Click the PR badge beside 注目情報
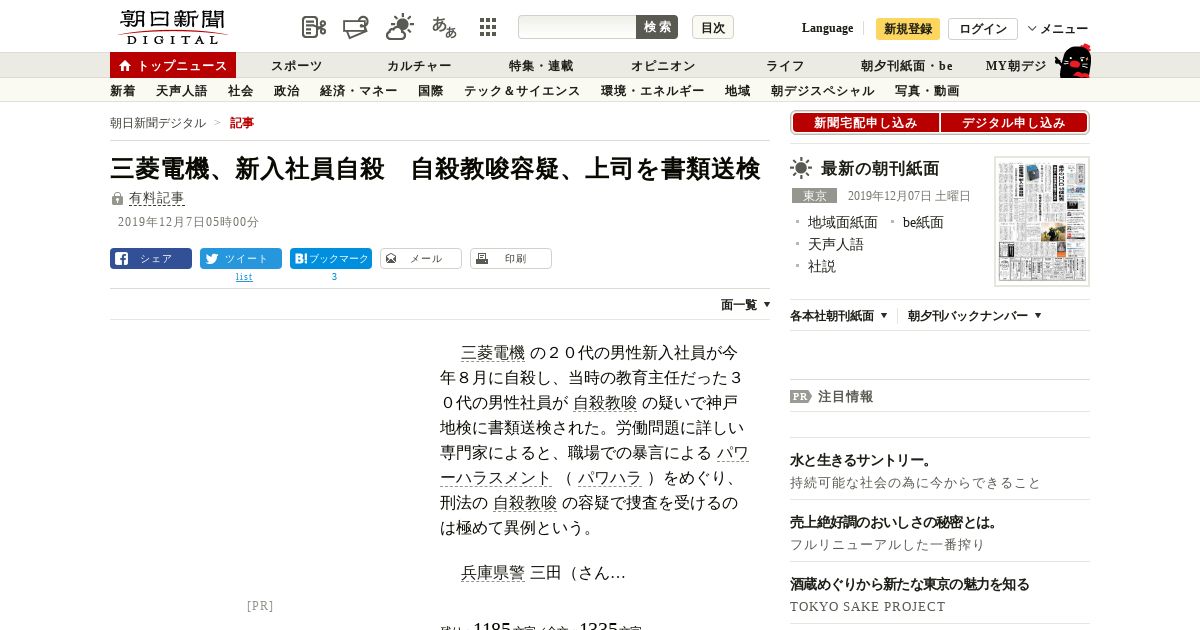 pyautogui.click(x=800, y=396)
